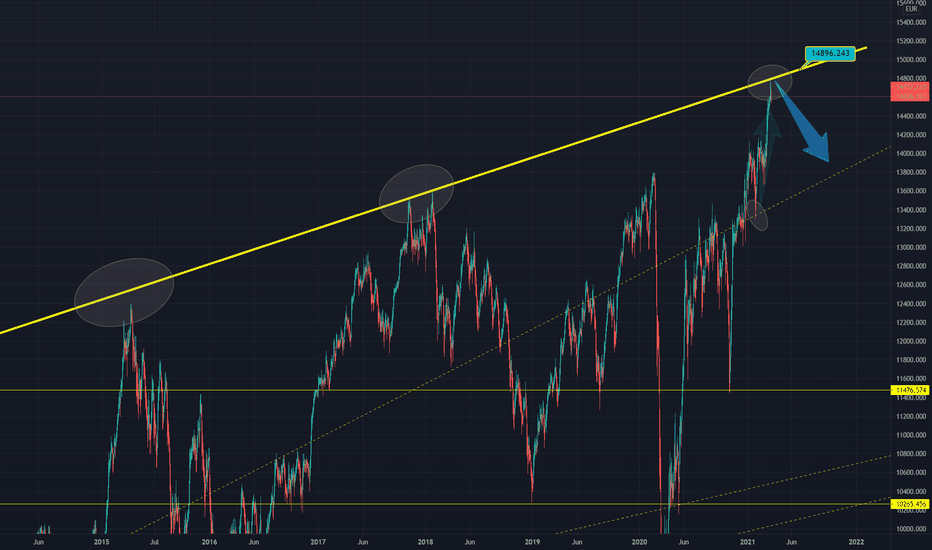
Task: Click the 14000.000 price axis label
Action: point(911,153)
